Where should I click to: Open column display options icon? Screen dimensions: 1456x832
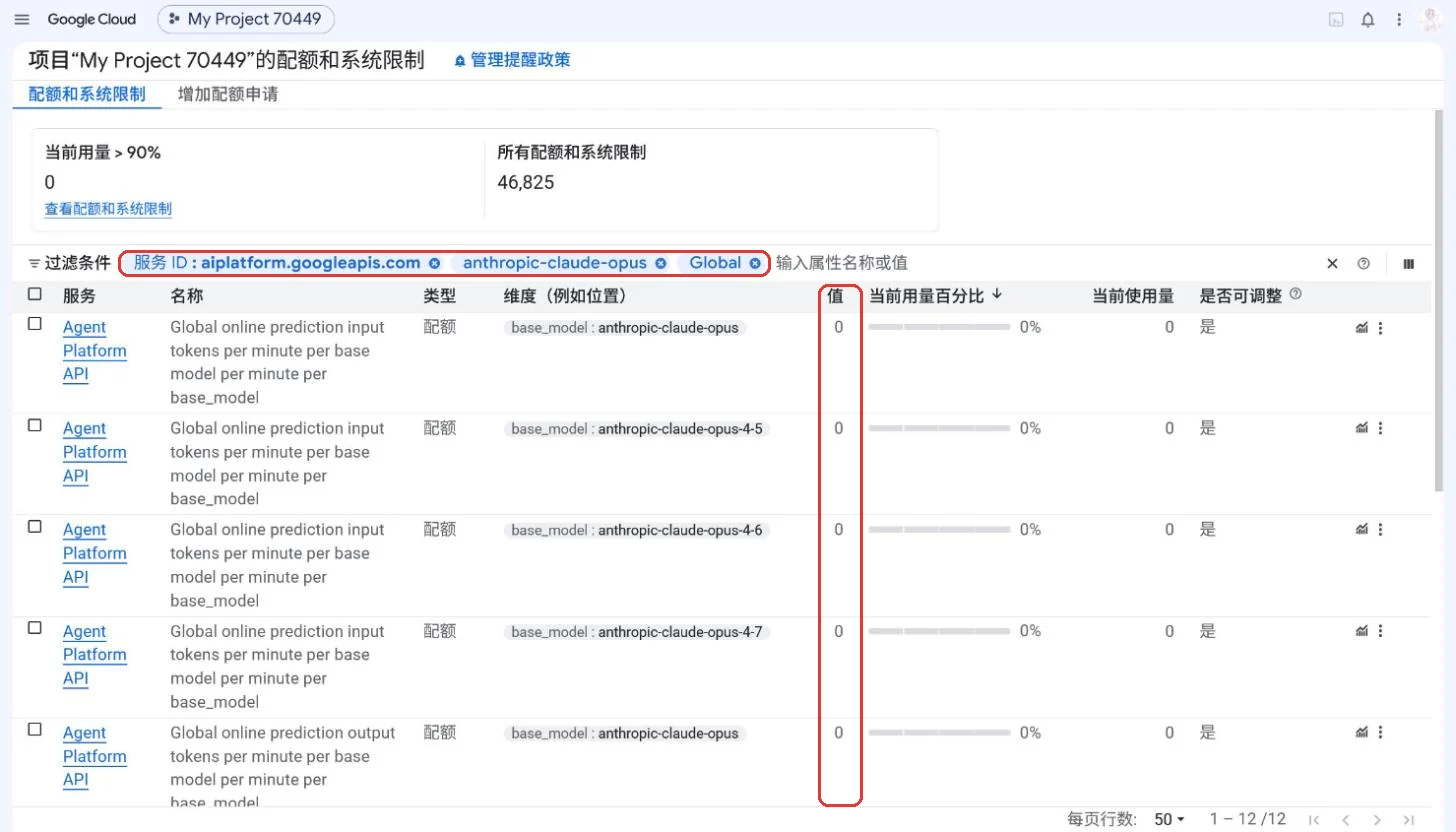[x=1408, y=264]
